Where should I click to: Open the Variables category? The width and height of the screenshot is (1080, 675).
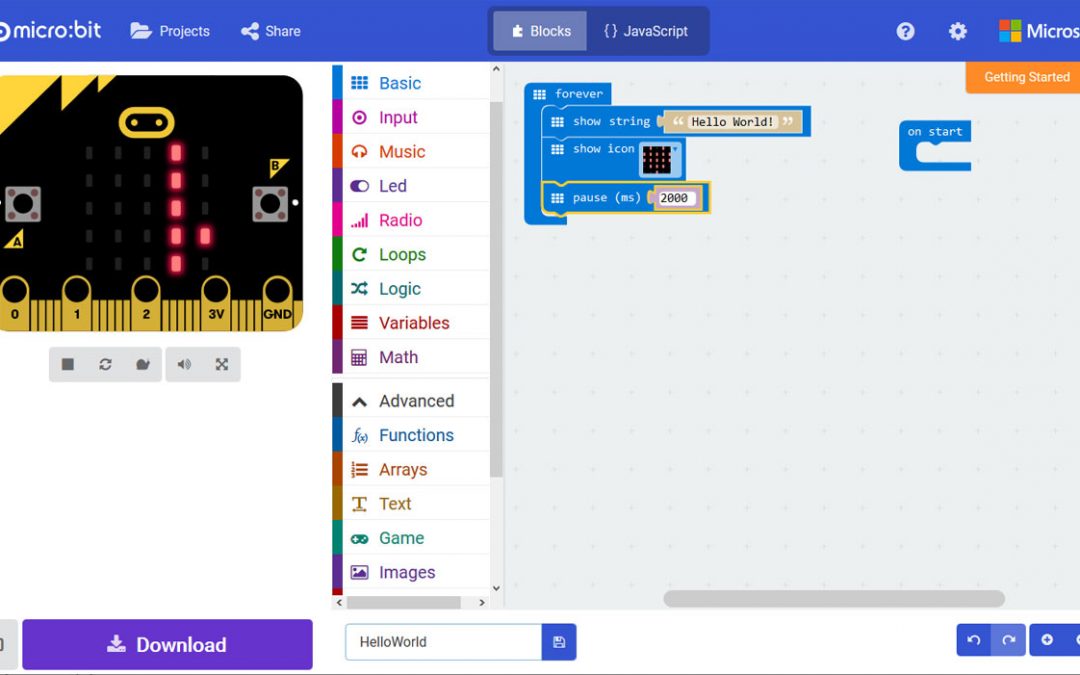(x=414, y=322)
